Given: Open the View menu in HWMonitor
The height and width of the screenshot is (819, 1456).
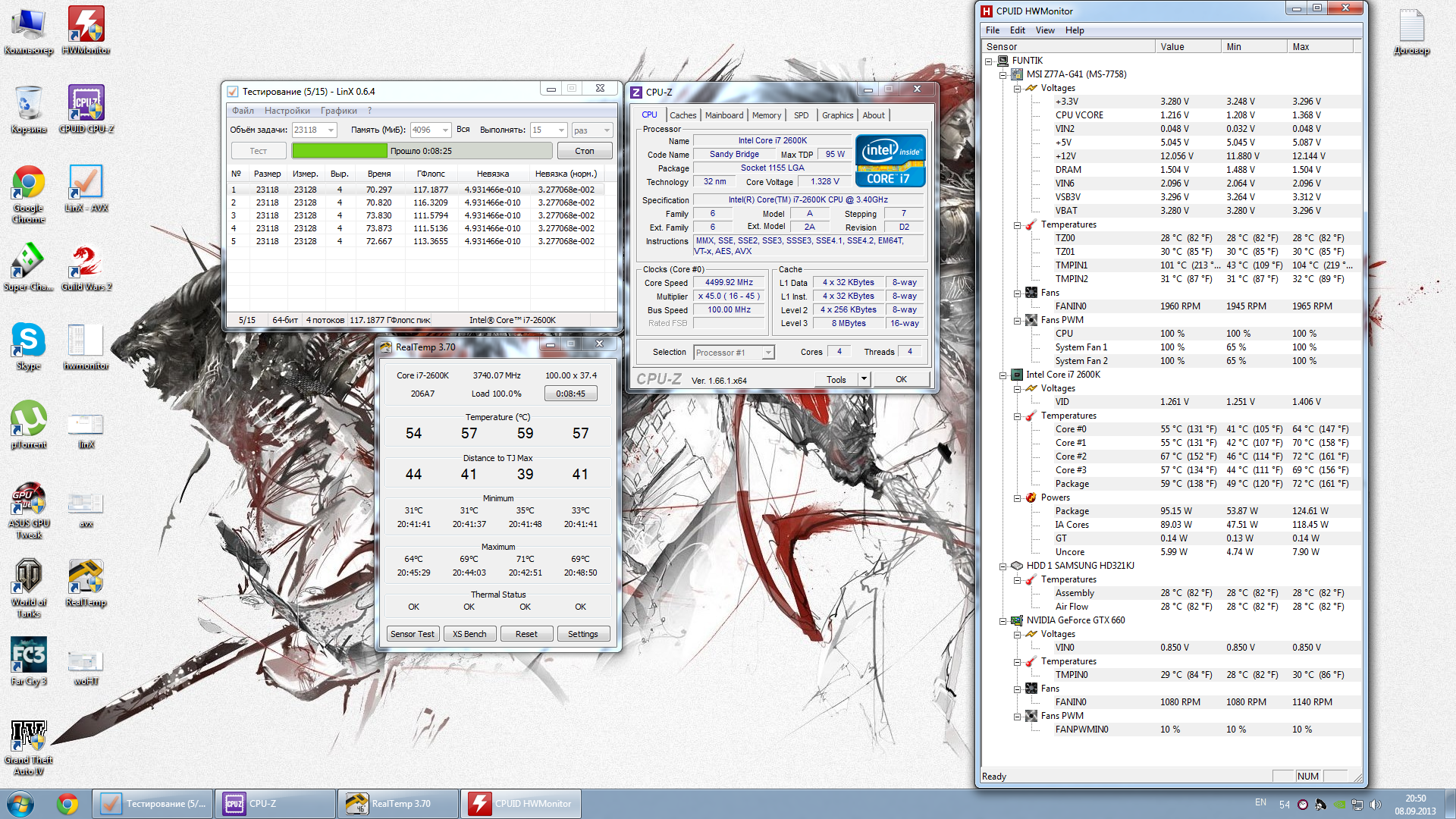Looking at the screenshot, I should pos(1044,30).
